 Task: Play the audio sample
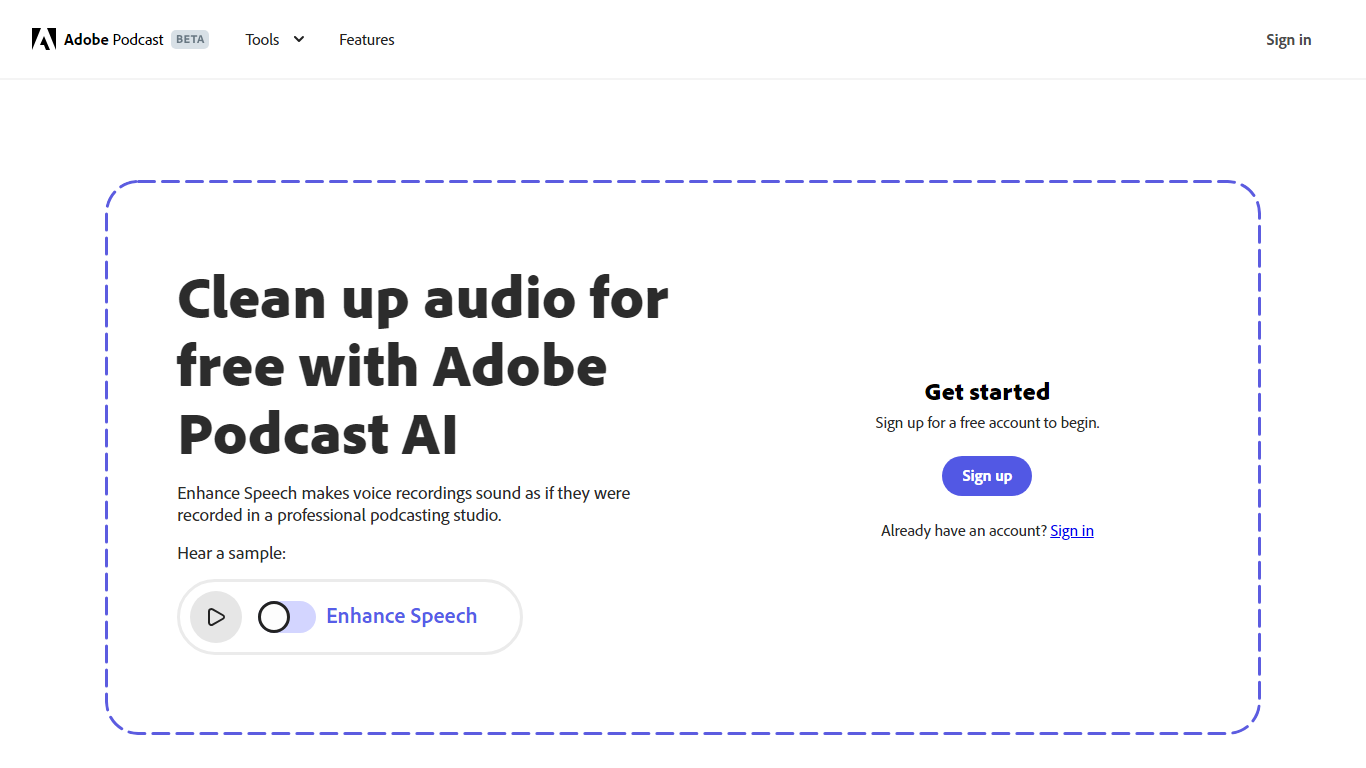[x=216, y=617]
